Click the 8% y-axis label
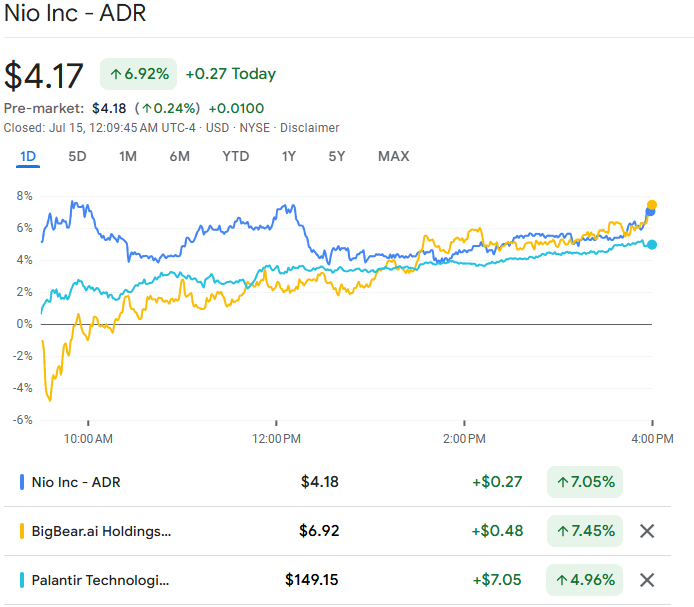The image size is (694, 607). tap(24, 196)
